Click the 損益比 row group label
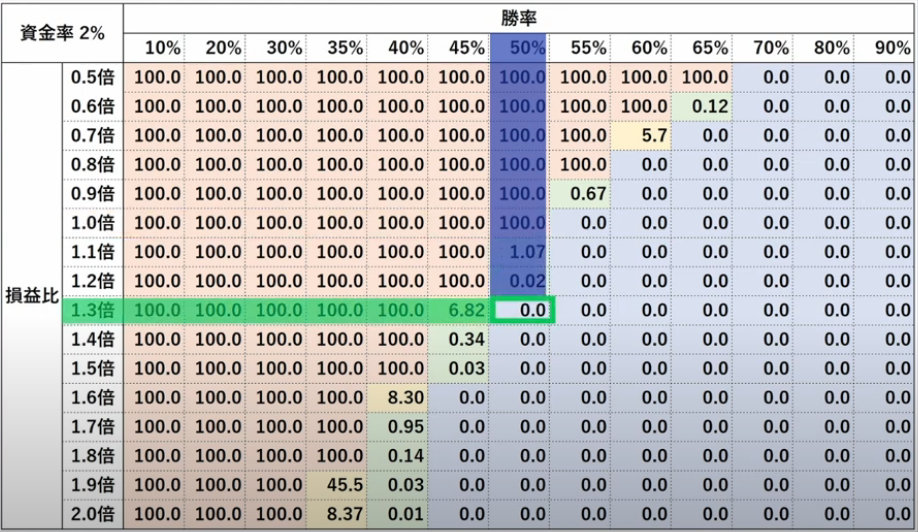This screenshot has height=532, width=918. click(32, 296)
